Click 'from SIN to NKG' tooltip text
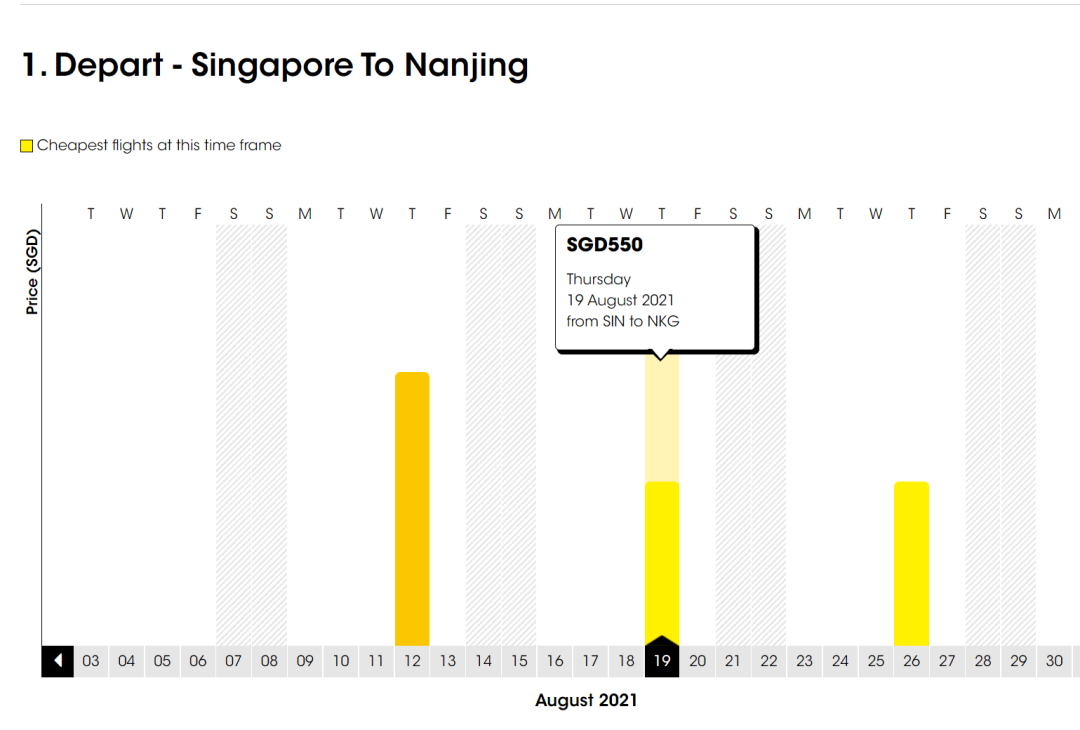This screenshot has height=730, width=1080. pyautogui.click(x=623, y=321)
